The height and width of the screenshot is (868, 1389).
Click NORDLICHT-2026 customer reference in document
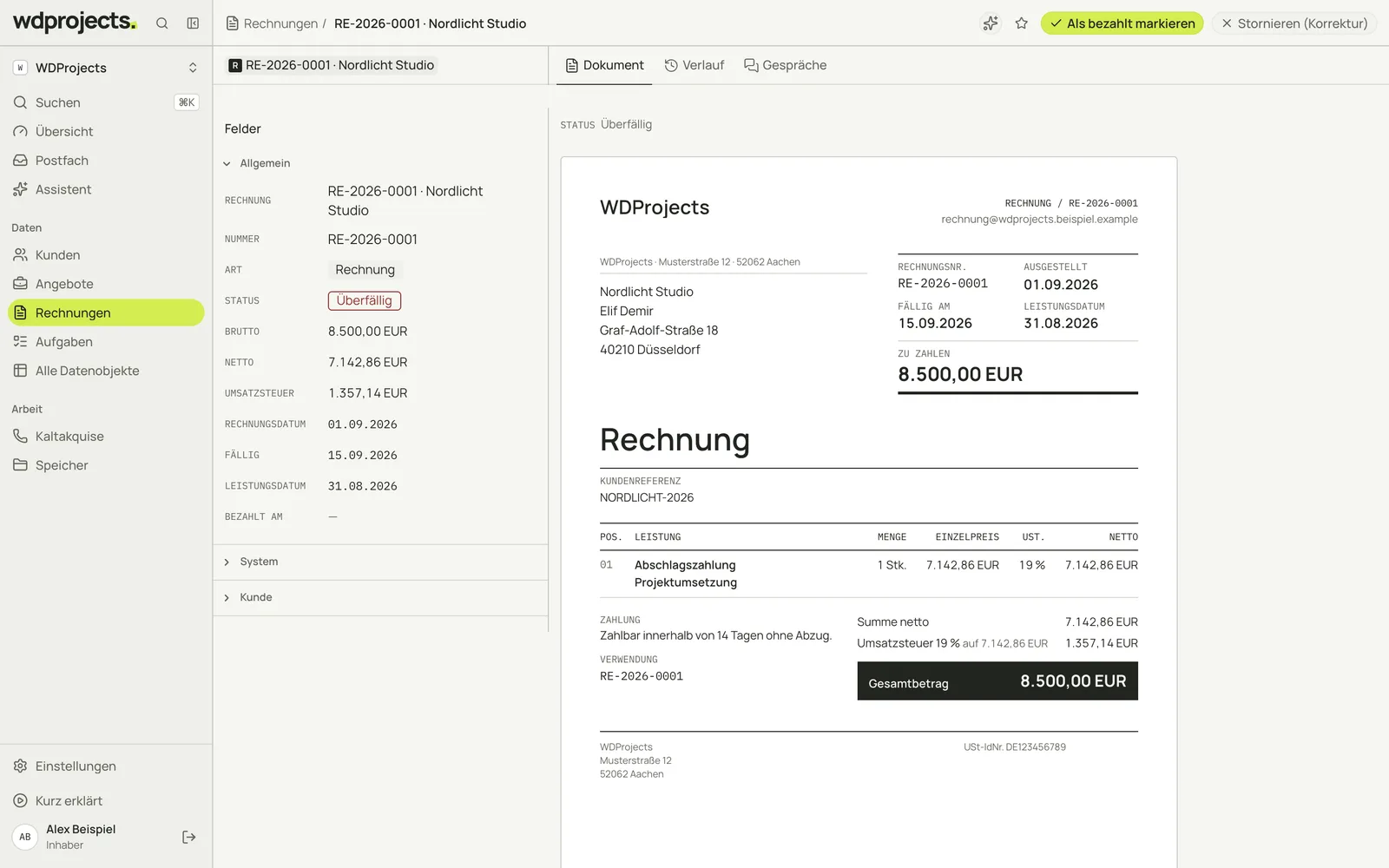[647, 497]
